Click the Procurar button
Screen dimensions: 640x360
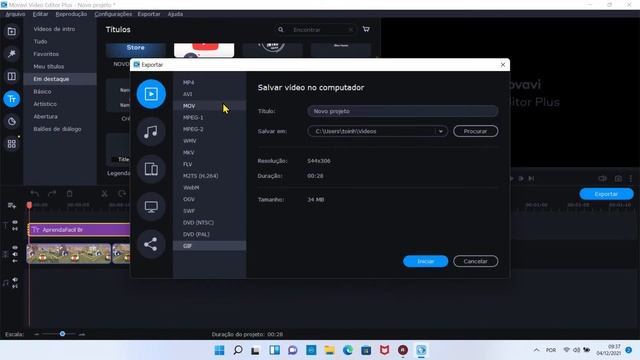click(x=476, y=131)
